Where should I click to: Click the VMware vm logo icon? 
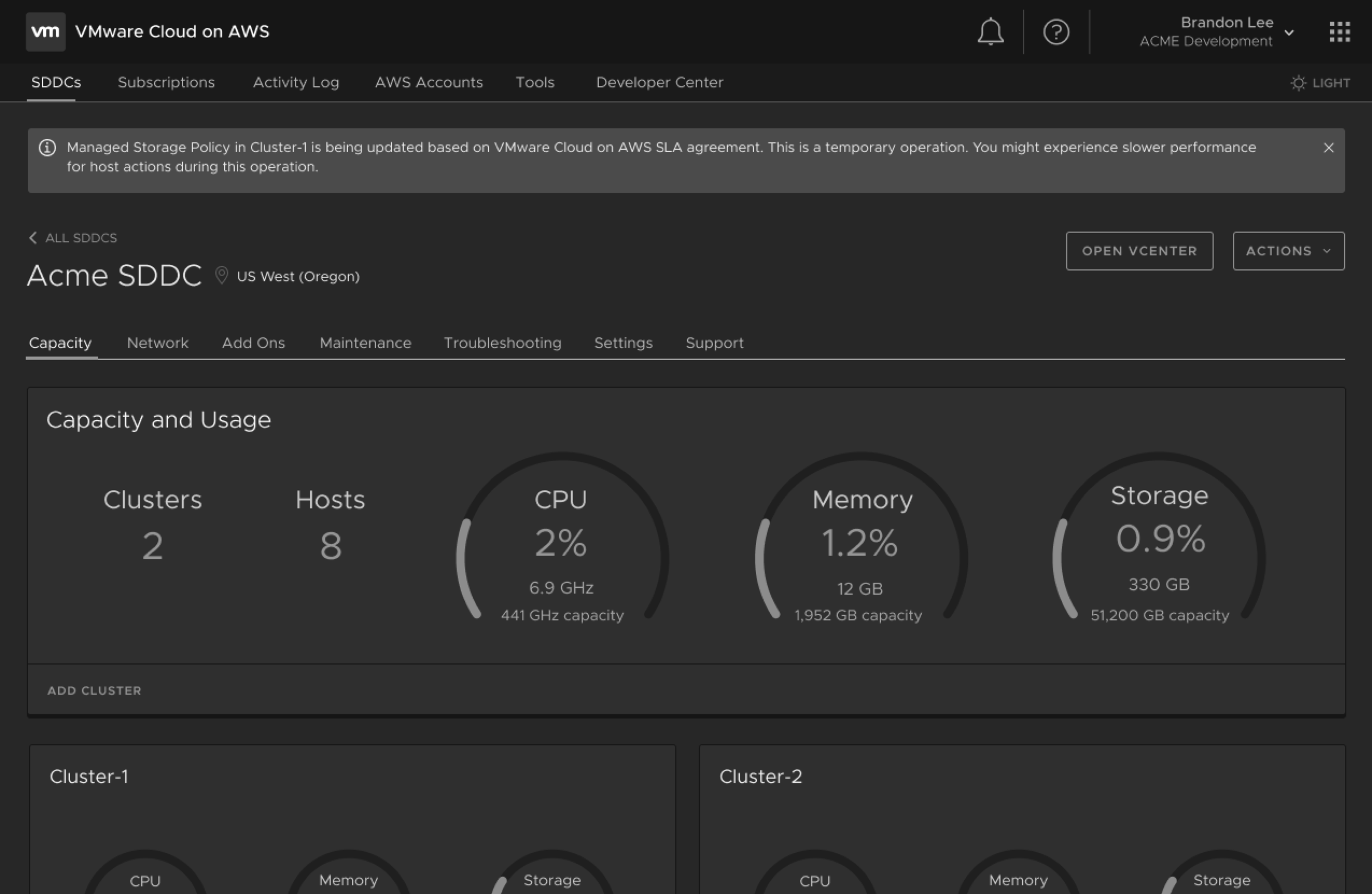(46, 32)
